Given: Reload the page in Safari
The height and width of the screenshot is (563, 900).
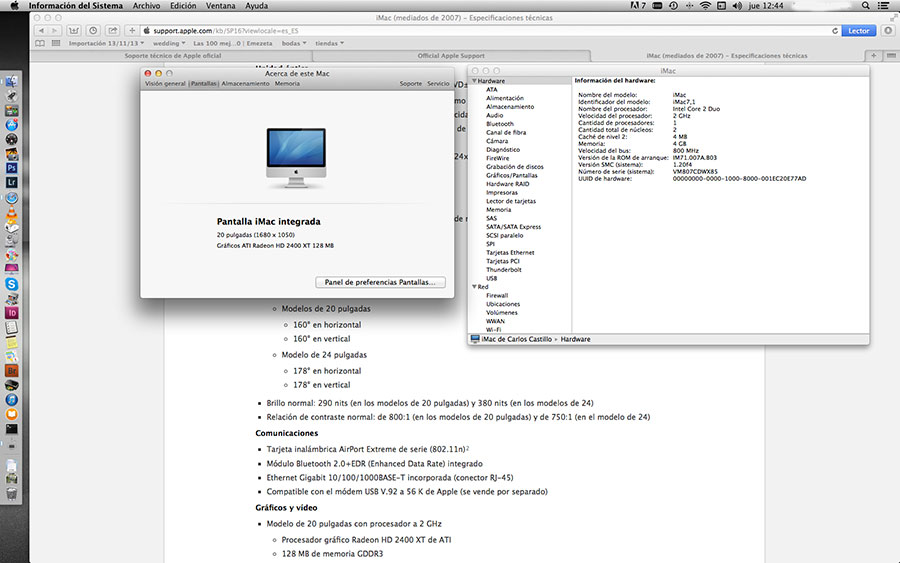Looking at the screenshot, I should pos(835,31).
